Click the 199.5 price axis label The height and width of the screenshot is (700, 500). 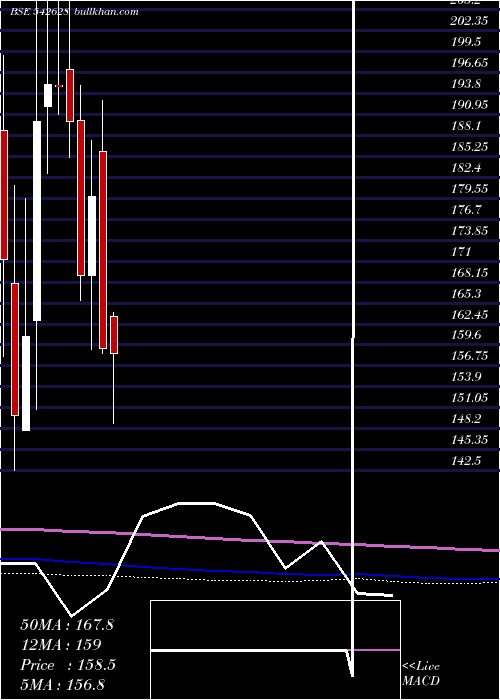[x=466, y=42]
